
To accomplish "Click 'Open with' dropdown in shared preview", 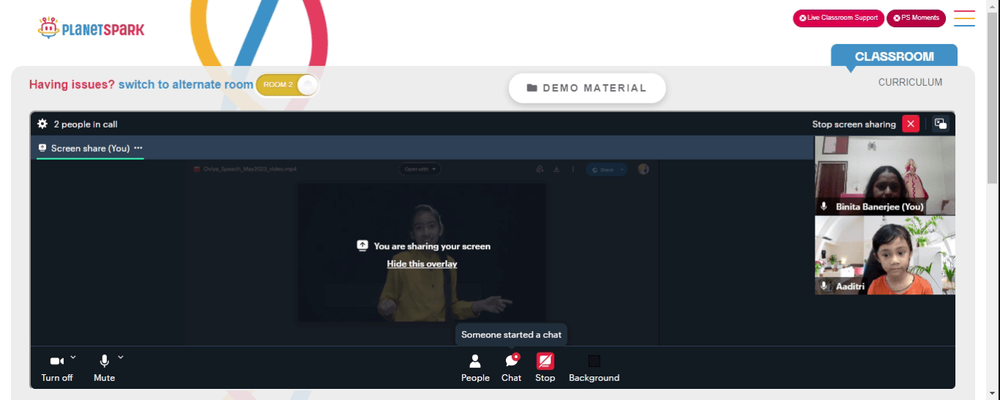I will [420, 169].
